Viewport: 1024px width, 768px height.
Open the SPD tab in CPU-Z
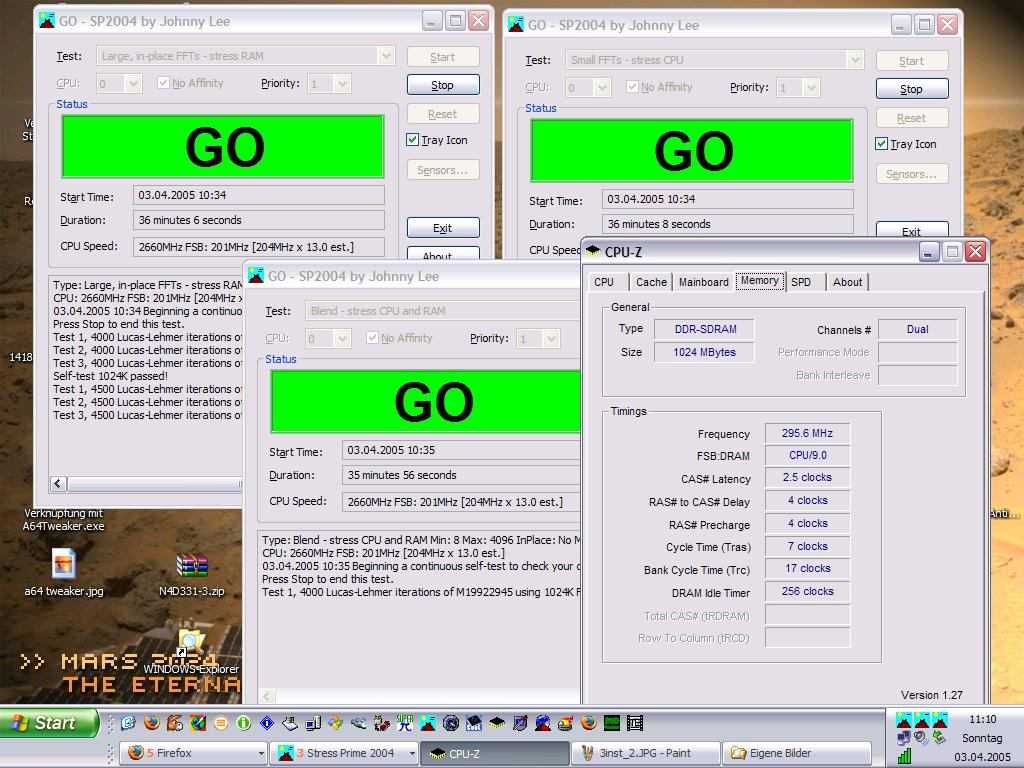[x=801, y=282]
